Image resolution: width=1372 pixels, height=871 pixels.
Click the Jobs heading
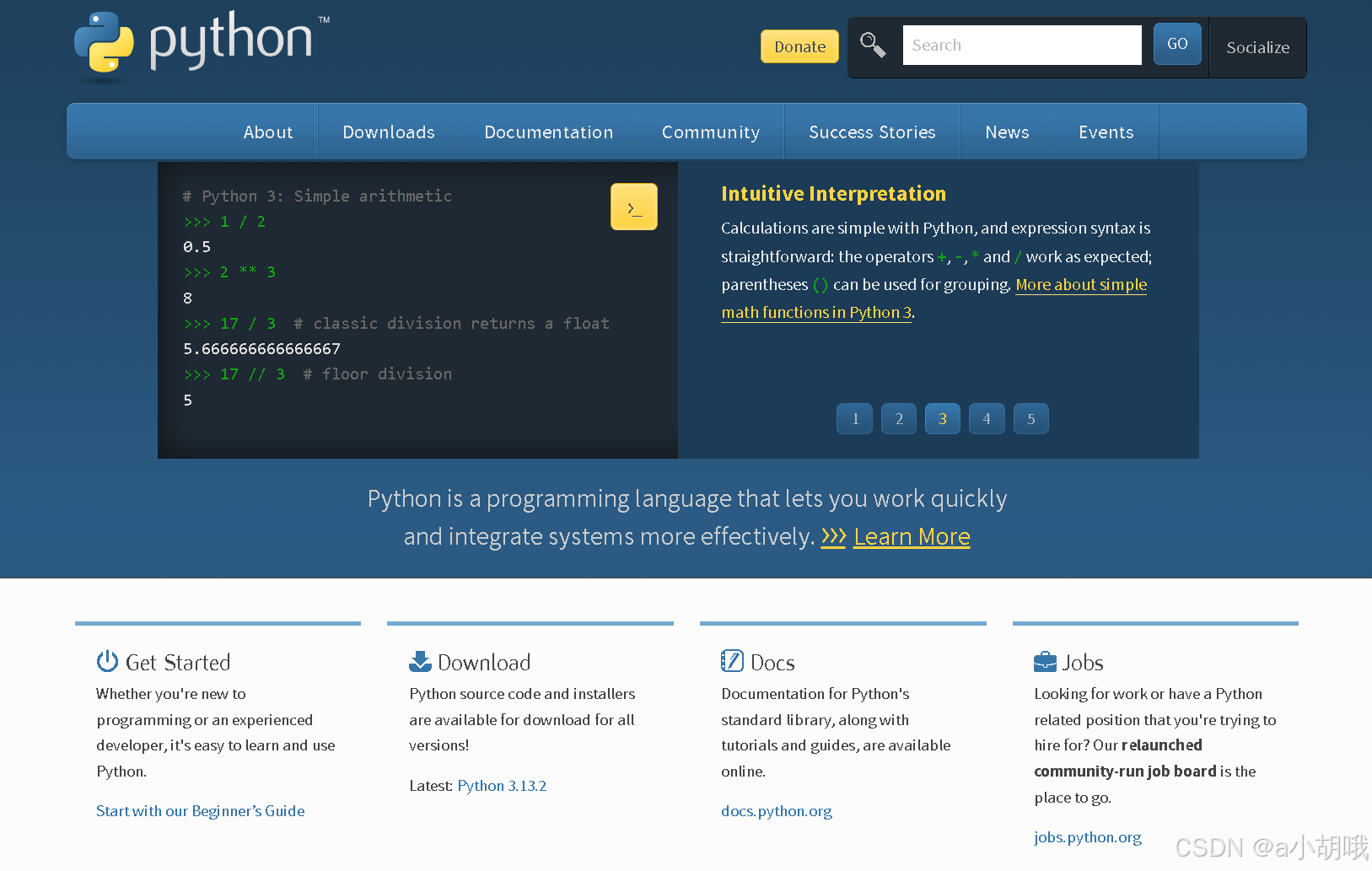(x=1083, y=663)
